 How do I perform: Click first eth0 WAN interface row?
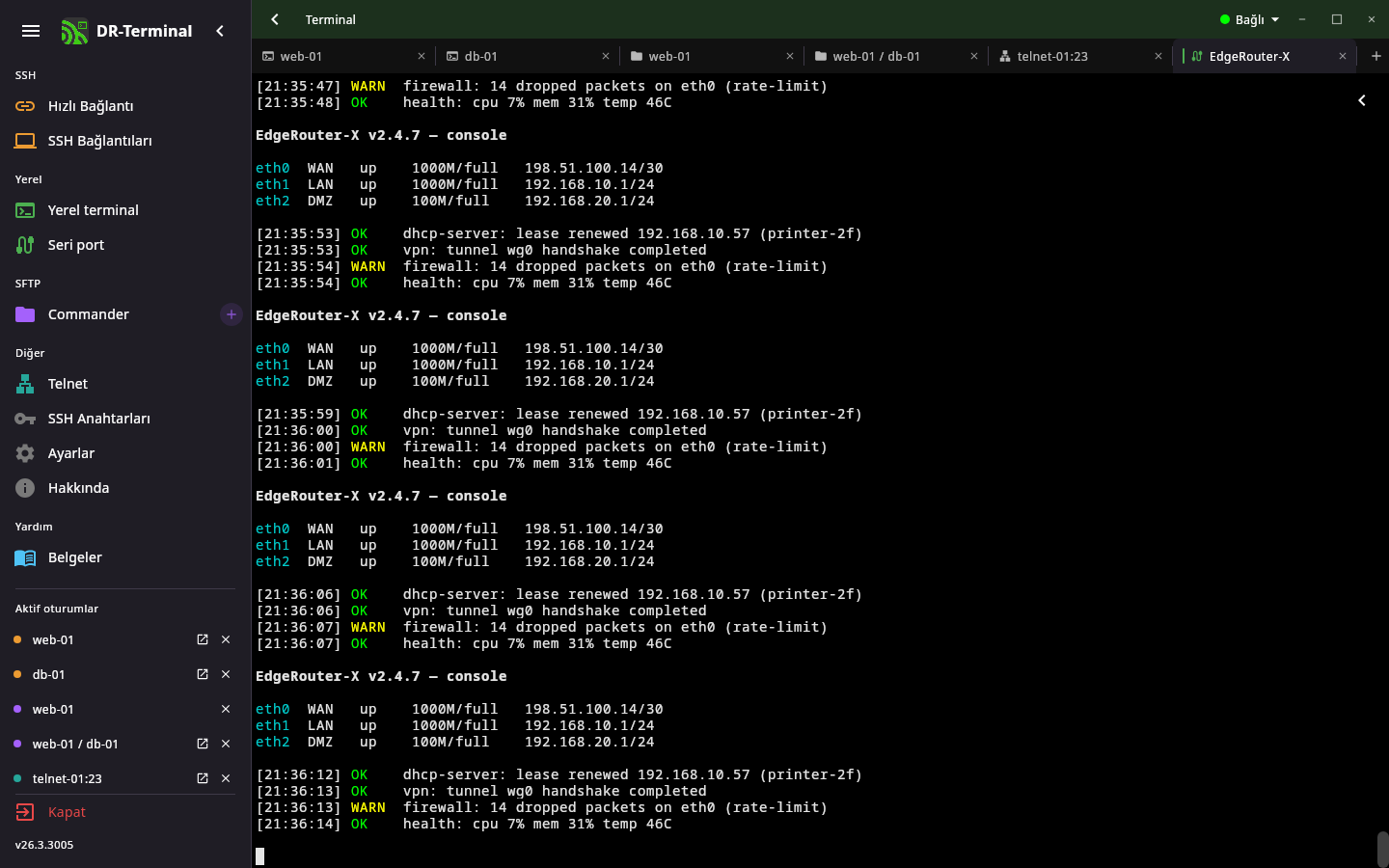(459, 168)
